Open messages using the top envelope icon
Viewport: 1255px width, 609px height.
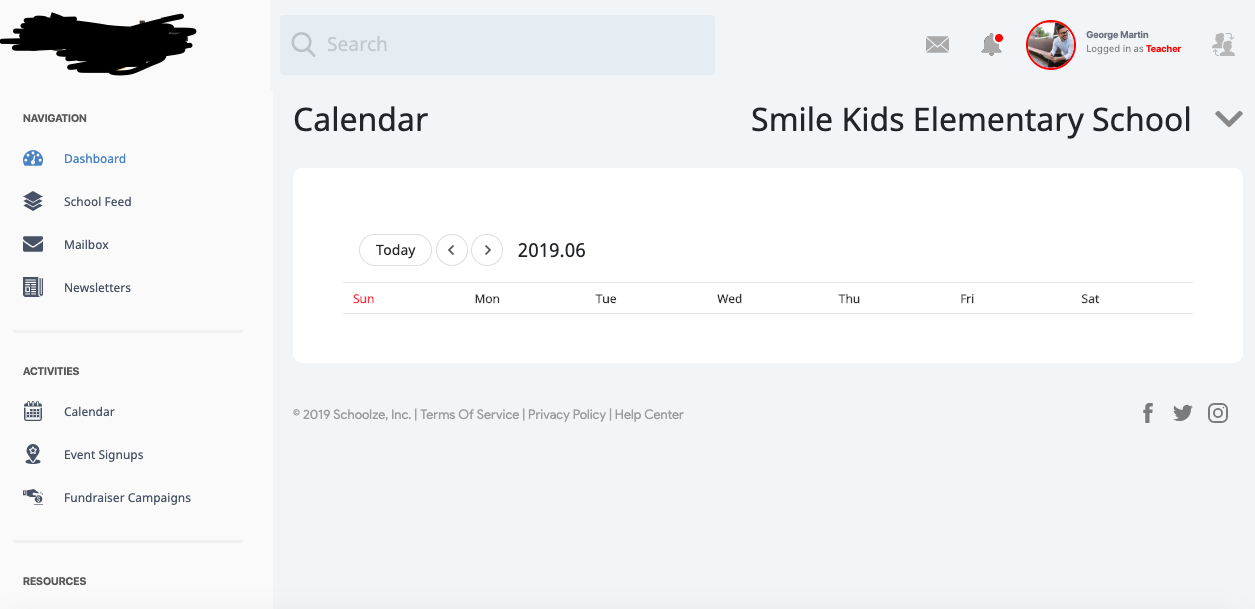click(937, 44)
